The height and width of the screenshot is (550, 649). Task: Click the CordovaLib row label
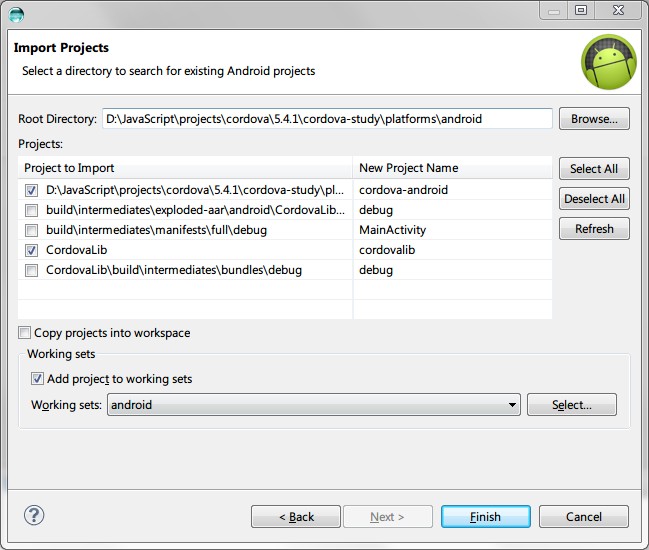coord(77,250)
